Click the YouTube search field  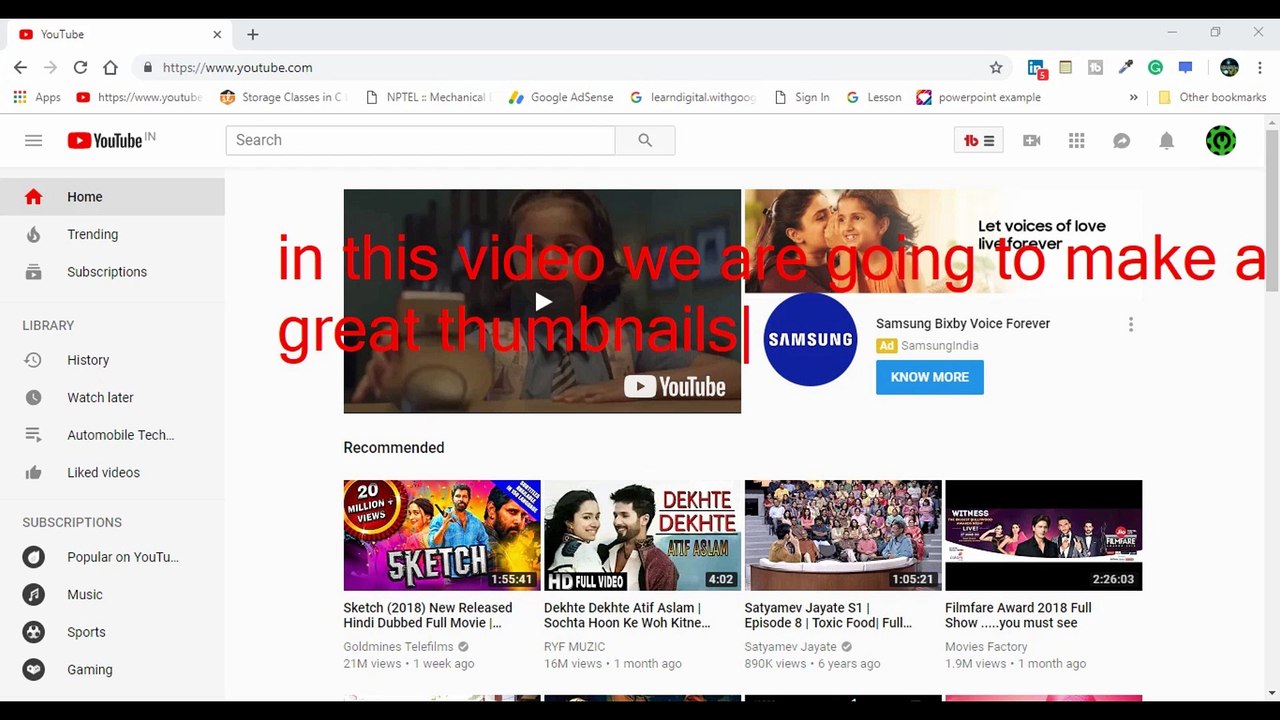[420, 141]
